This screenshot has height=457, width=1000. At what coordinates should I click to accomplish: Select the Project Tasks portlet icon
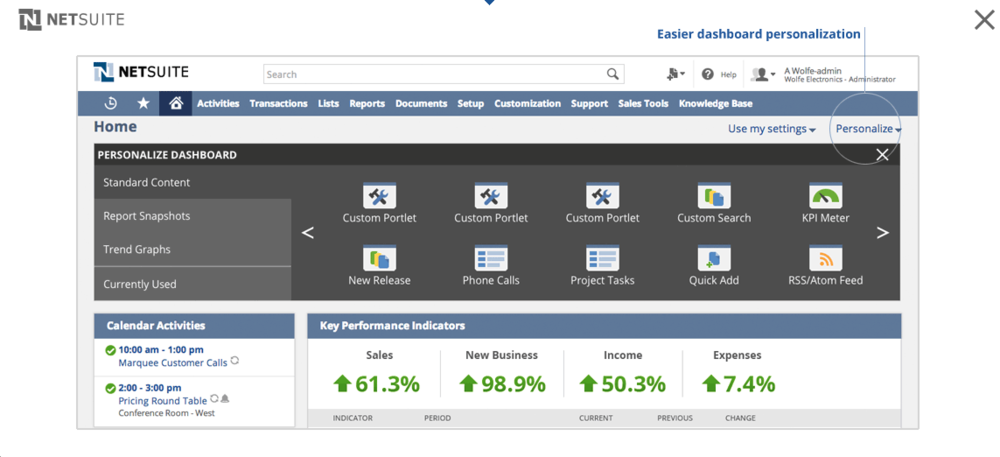pos(602,259)
